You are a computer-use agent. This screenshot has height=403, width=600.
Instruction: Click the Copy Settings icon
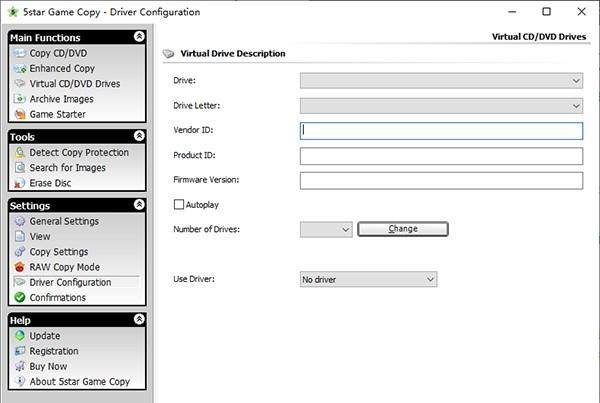click(x=20, y=252)
